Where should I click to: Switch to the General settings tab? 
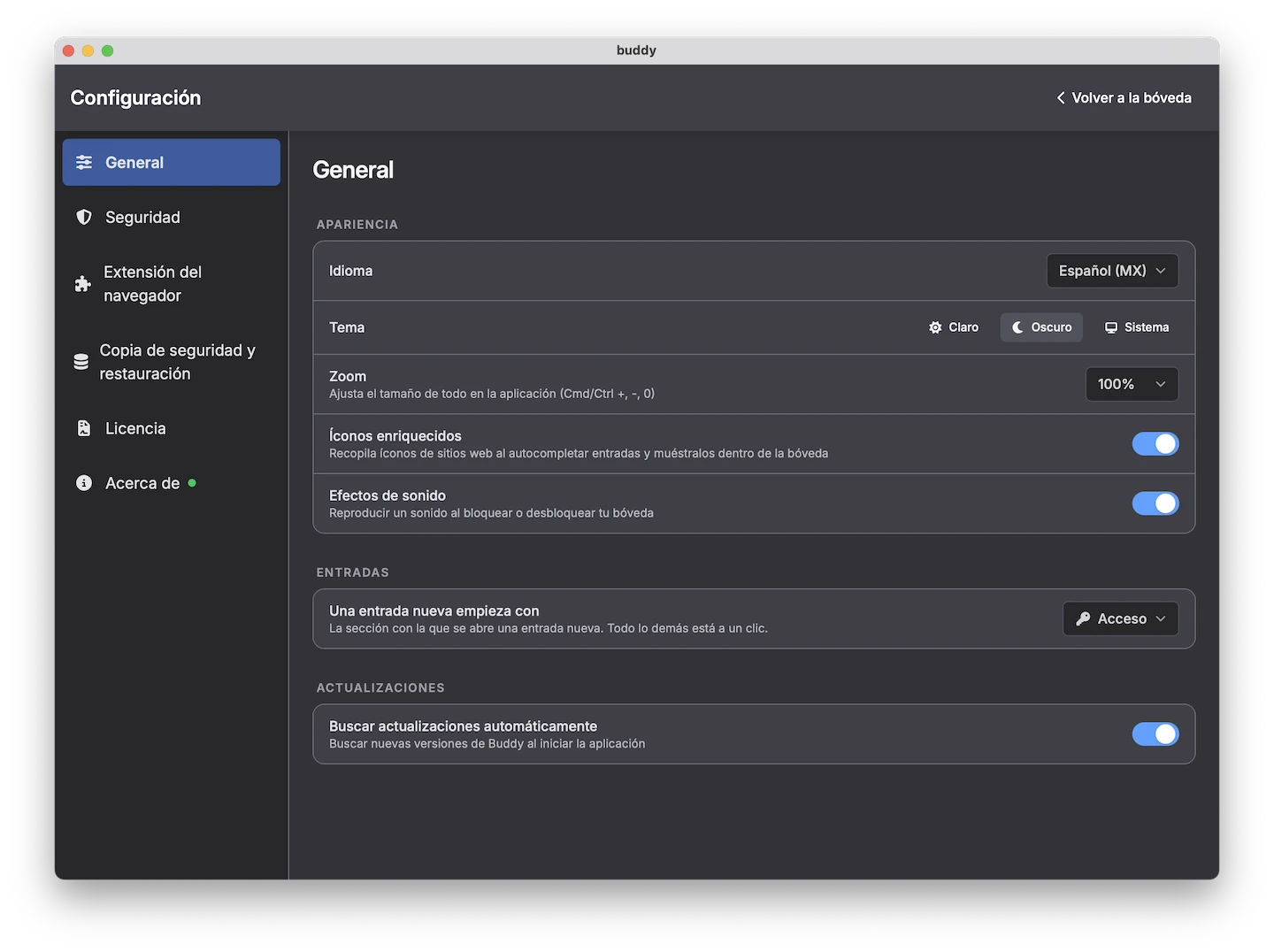click(171, 162)
